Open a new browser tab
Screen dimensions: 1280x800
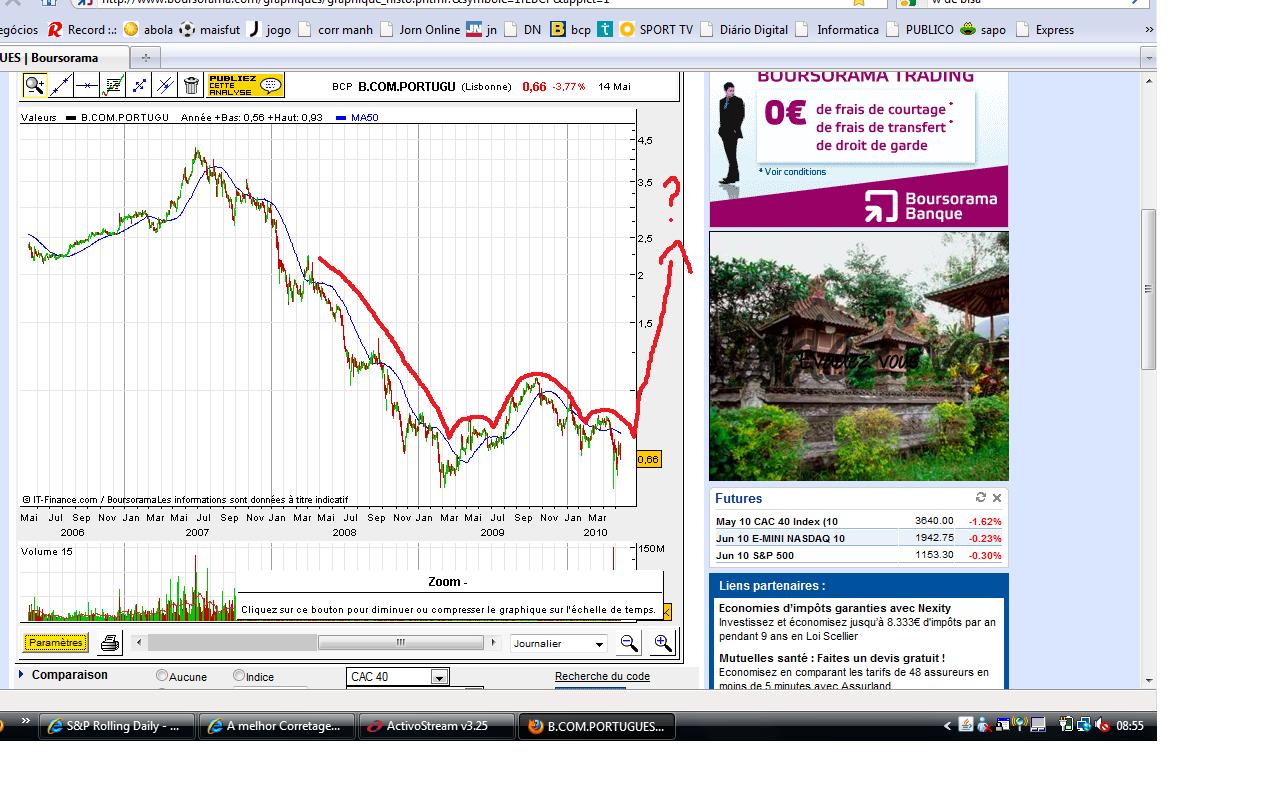tap(145, 58)
